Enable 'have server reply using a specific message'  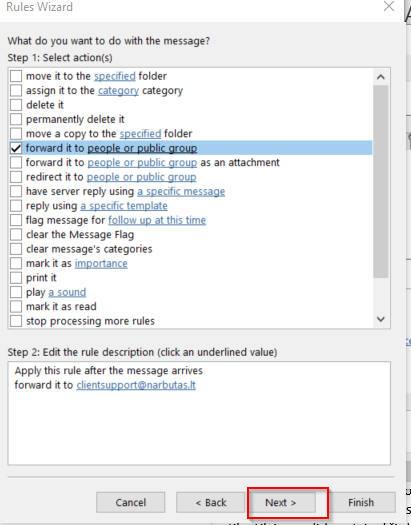click(16, 191)
